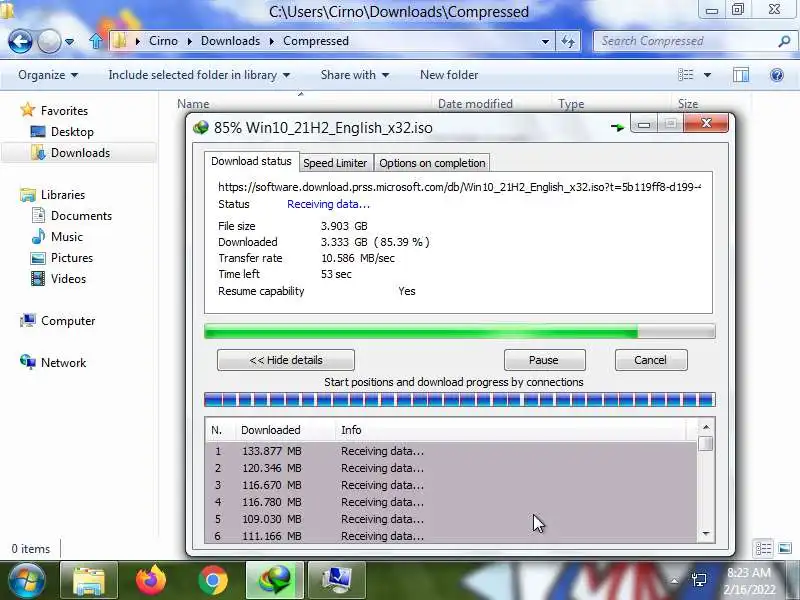This screenshot has width=800, height=600.
Task: Open Music library in sidebar
Action: point(57,237)
